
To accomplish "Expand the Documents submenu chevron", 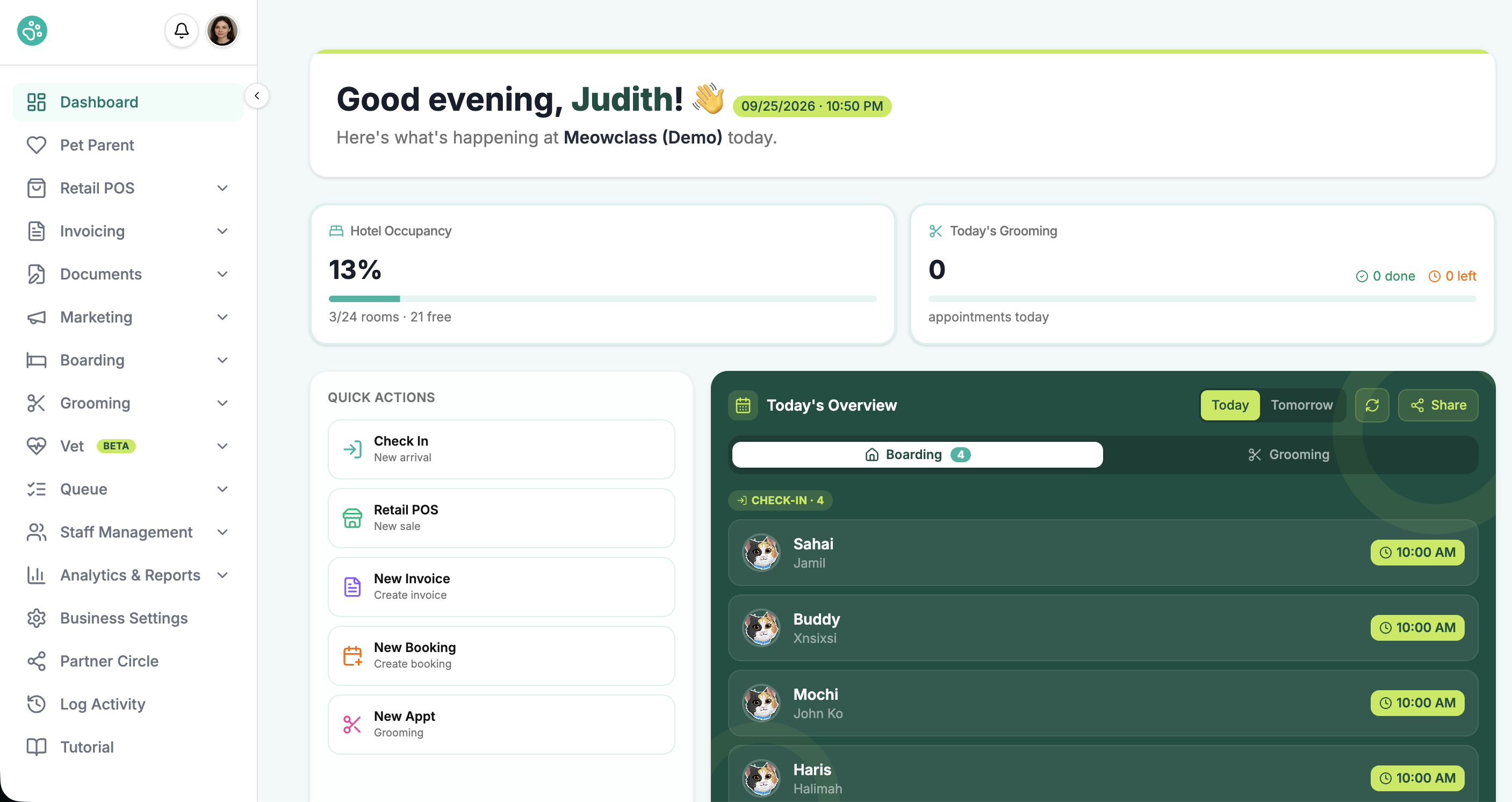I will [x=222, y=274].
